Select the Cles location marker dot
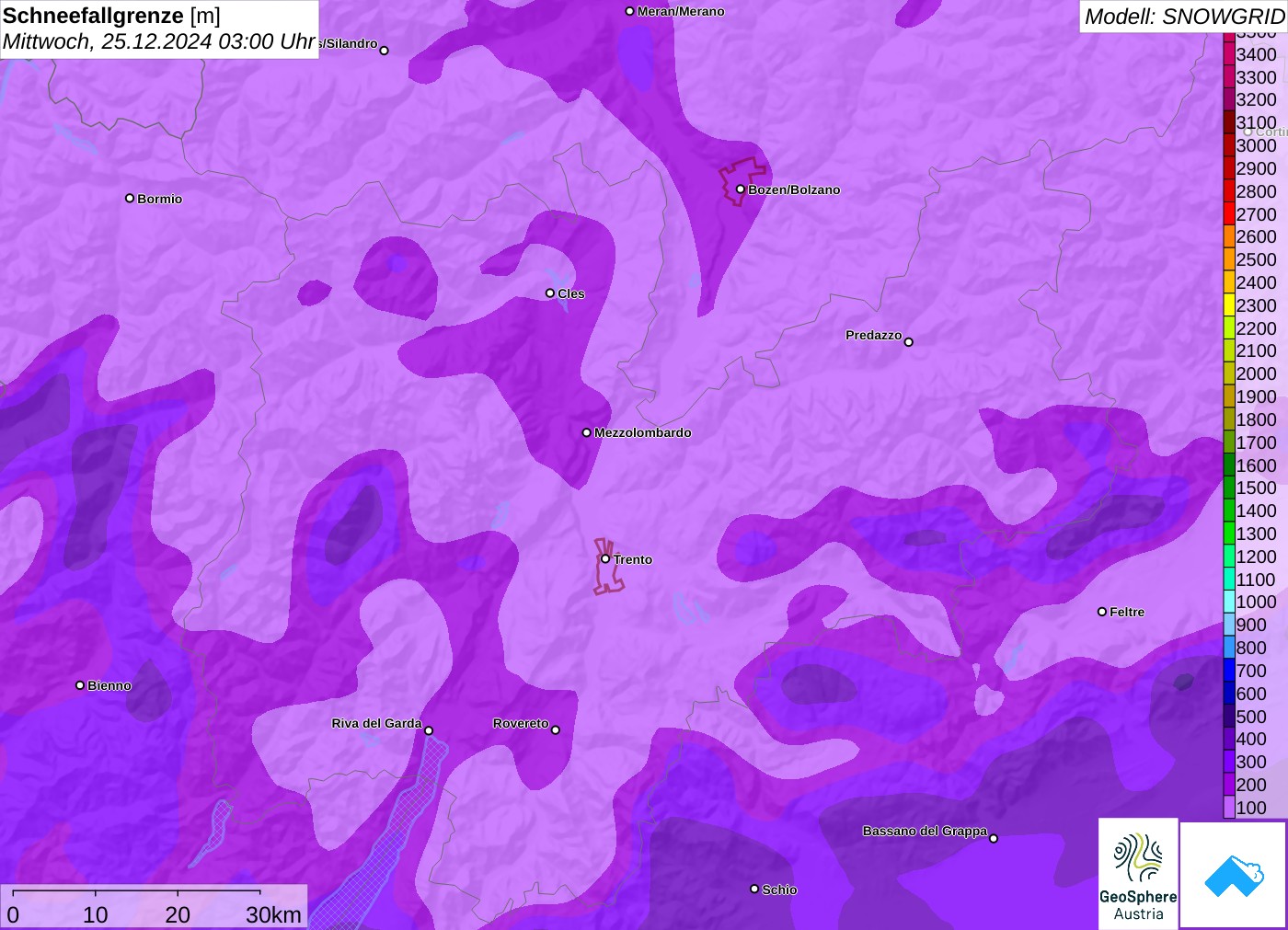 [x=550, y=293]
